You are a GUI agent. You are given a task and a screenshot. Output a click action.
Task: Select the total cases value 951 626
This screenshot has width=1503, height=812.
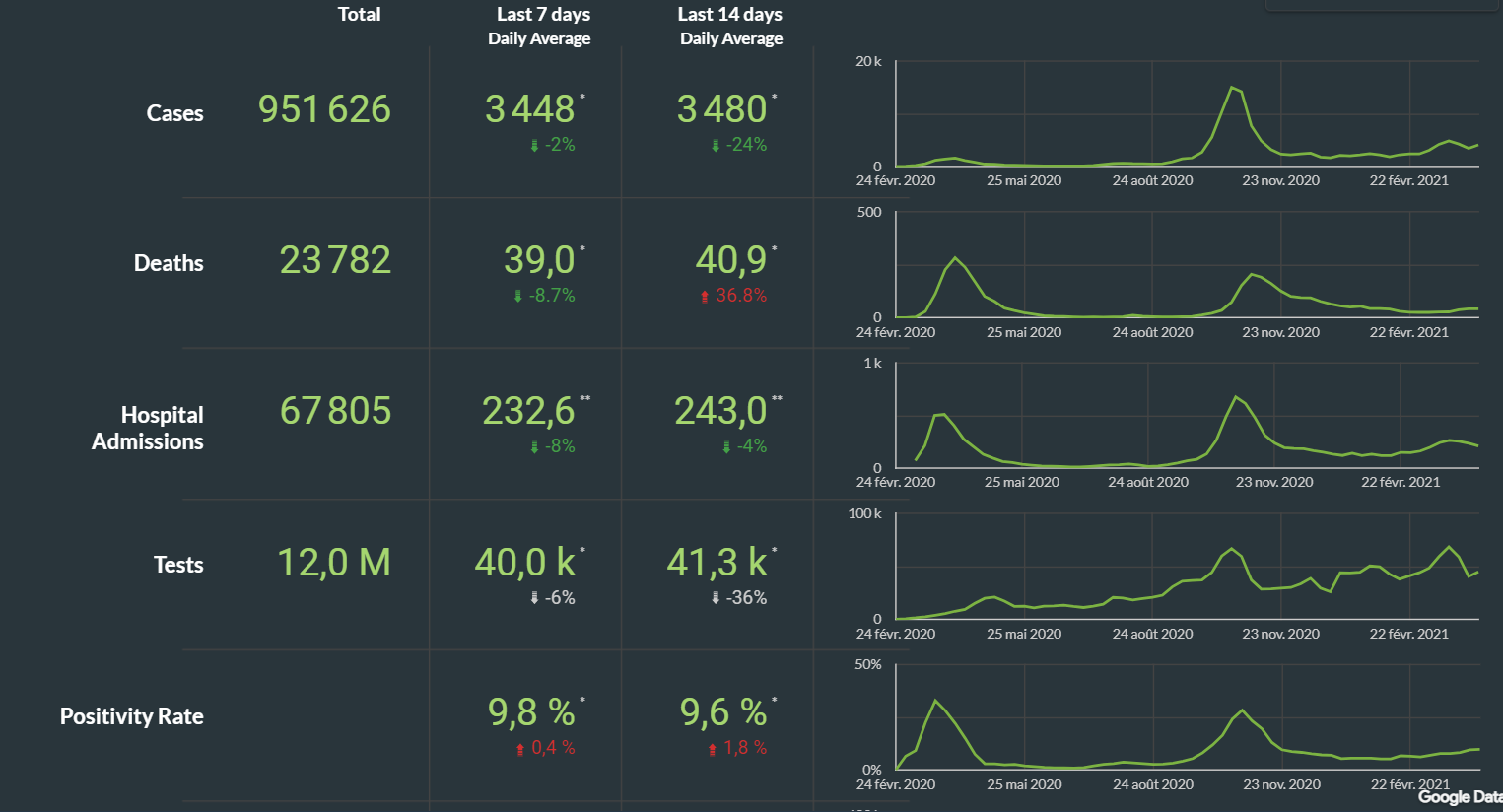[324, 109]
